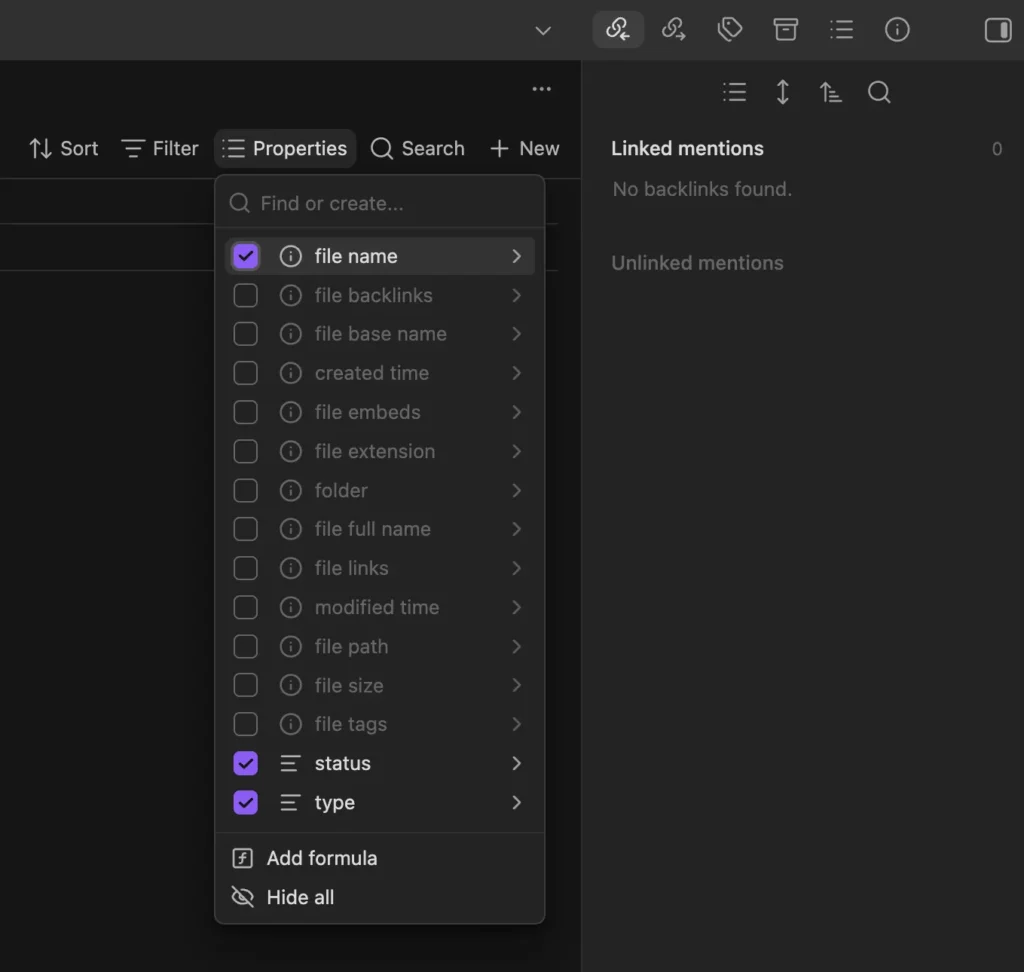Click the crossed-eye icon beside Hide all

[x=242, y=898]
